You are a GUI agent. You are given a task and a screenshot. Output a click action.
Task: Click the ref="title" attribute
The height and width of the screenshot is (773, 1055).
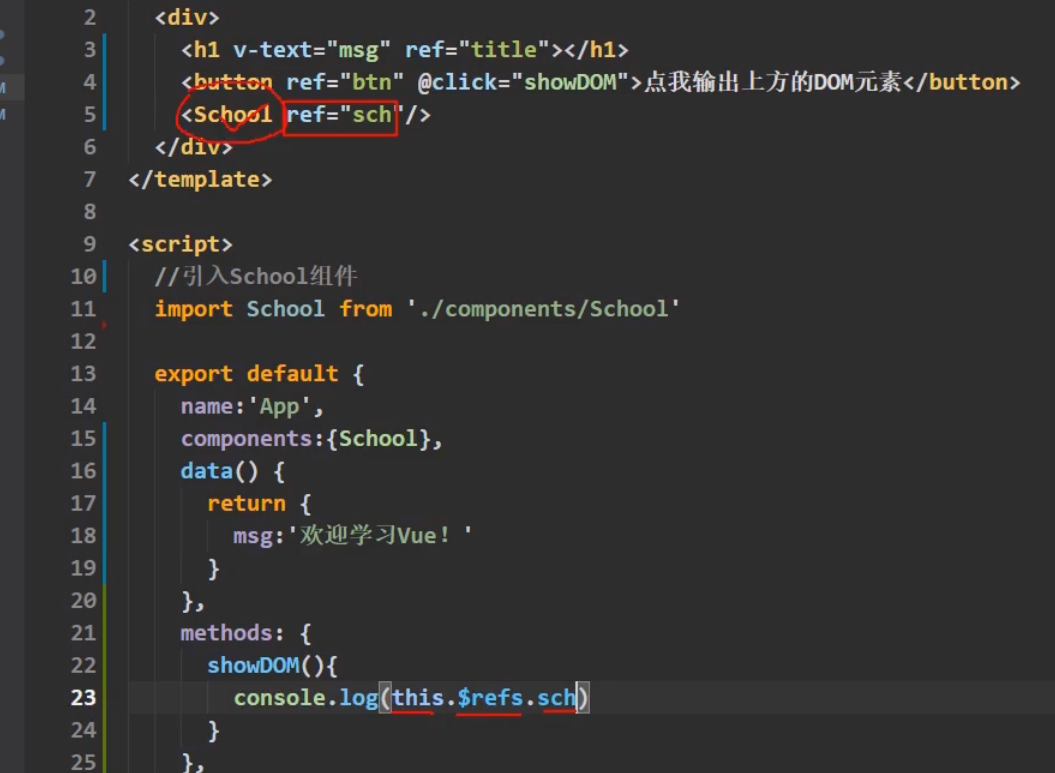coord(477,50)
